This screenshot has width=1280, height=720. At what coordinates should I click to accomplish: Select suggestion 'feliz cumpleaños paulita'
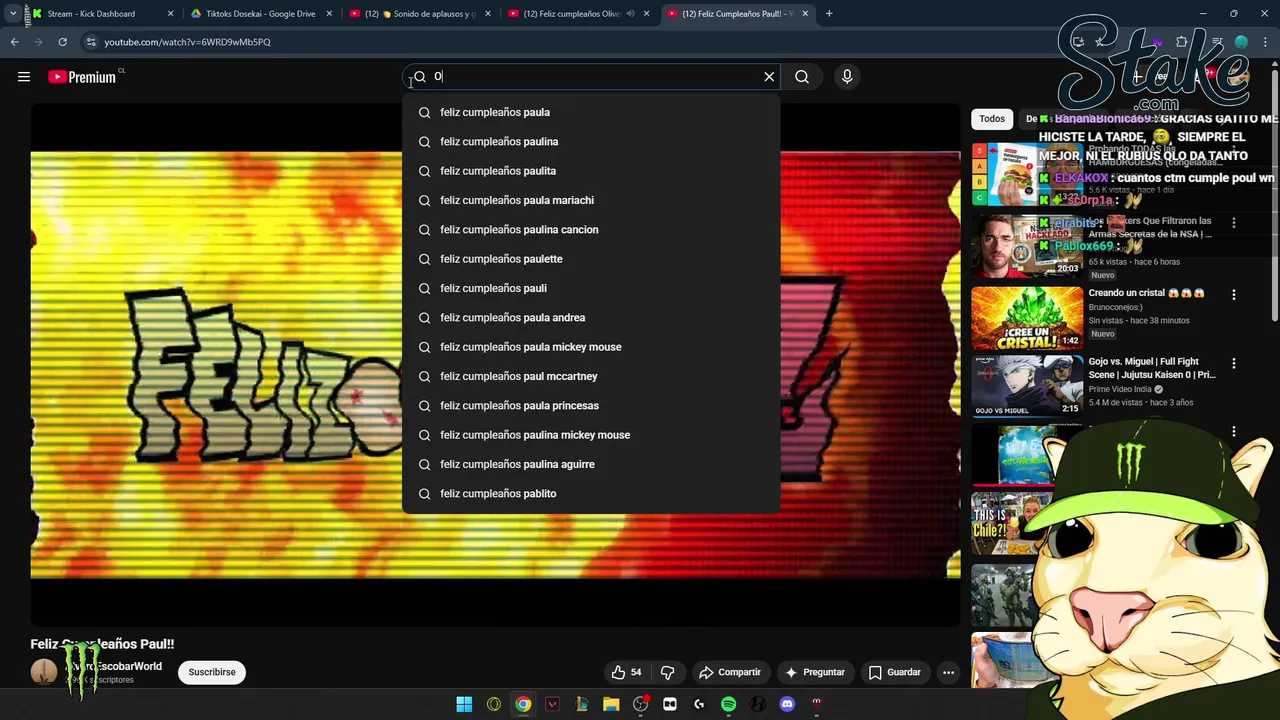click(591, 171)
